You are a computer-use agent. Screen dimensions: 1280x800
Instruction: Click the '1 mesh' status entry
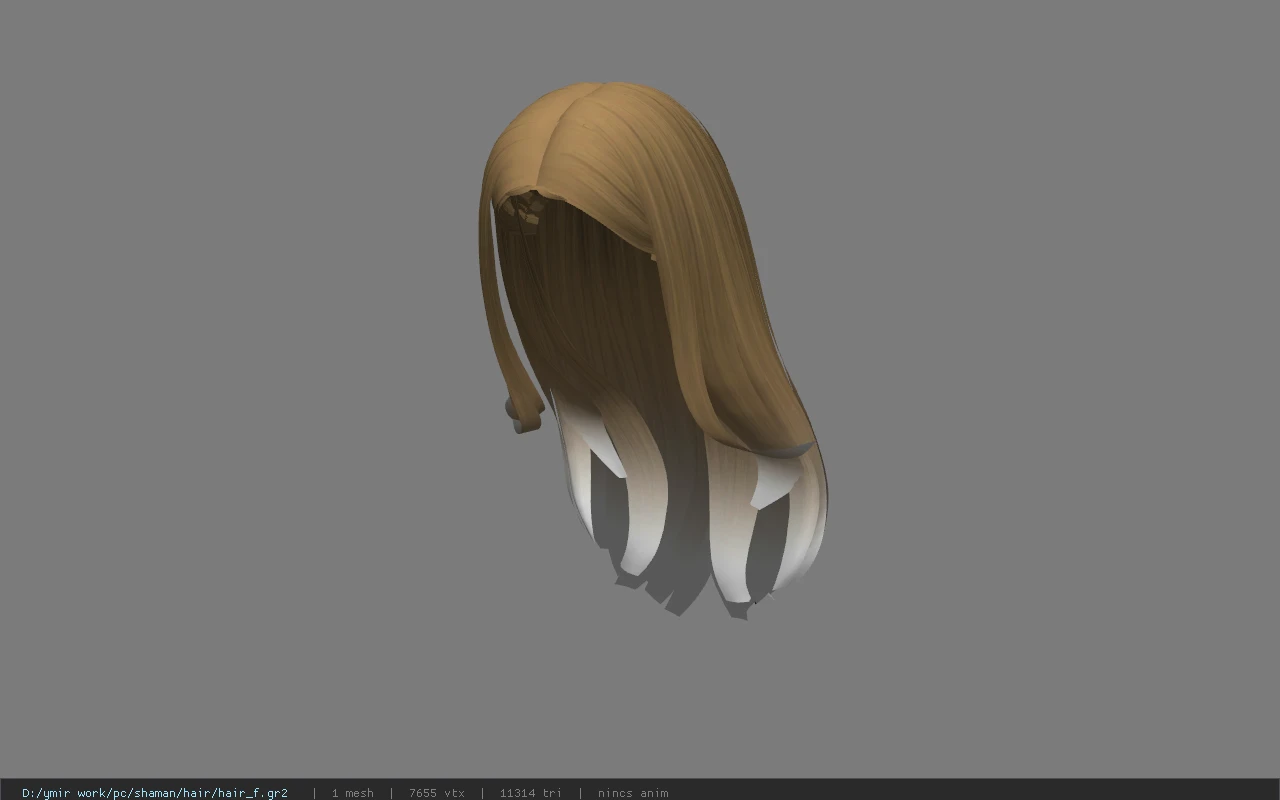353,793
